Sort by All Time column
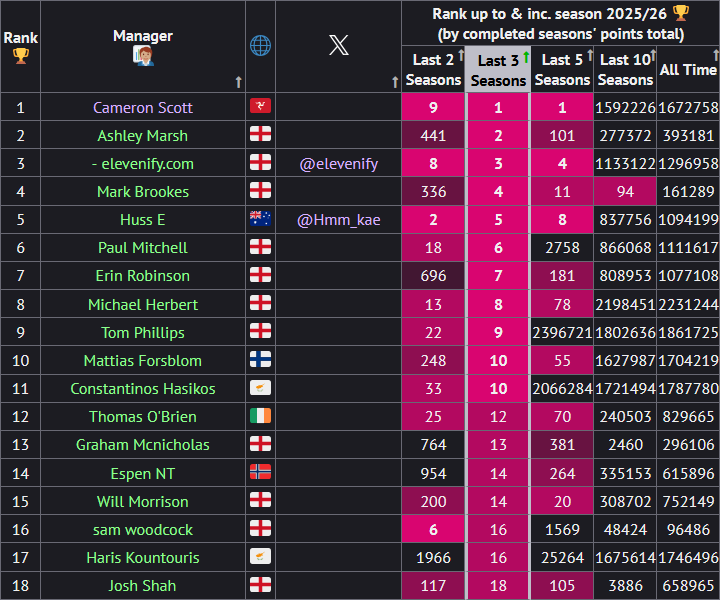Screen dimensions: 720x600 click(716, 56)
